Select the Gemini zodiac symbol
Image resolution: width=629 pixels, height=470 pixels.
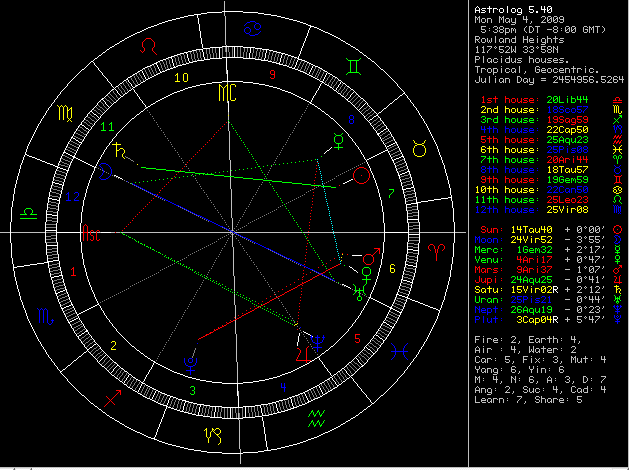pos(356,67)
